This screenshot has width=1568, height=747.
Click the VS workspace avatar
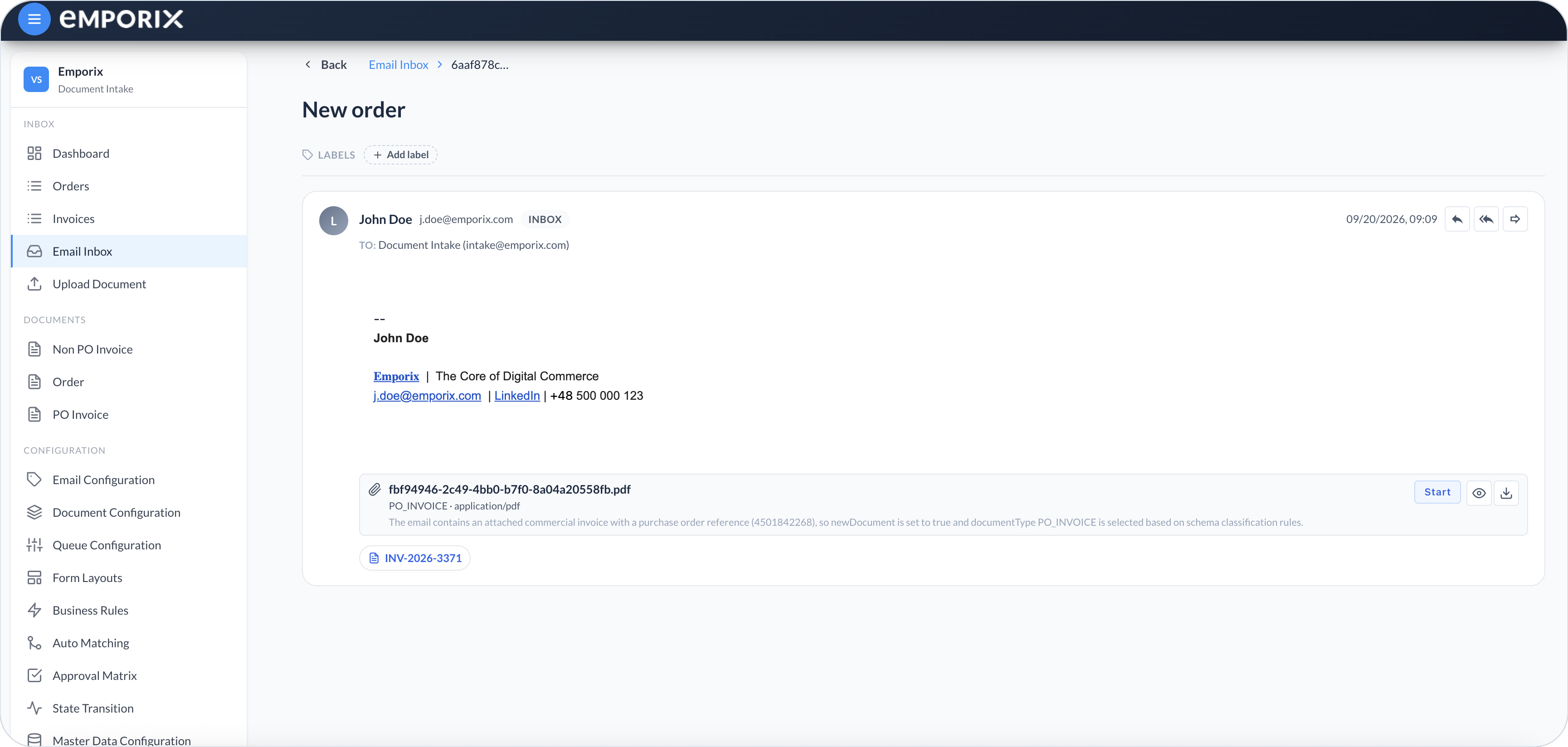point(36,80)
